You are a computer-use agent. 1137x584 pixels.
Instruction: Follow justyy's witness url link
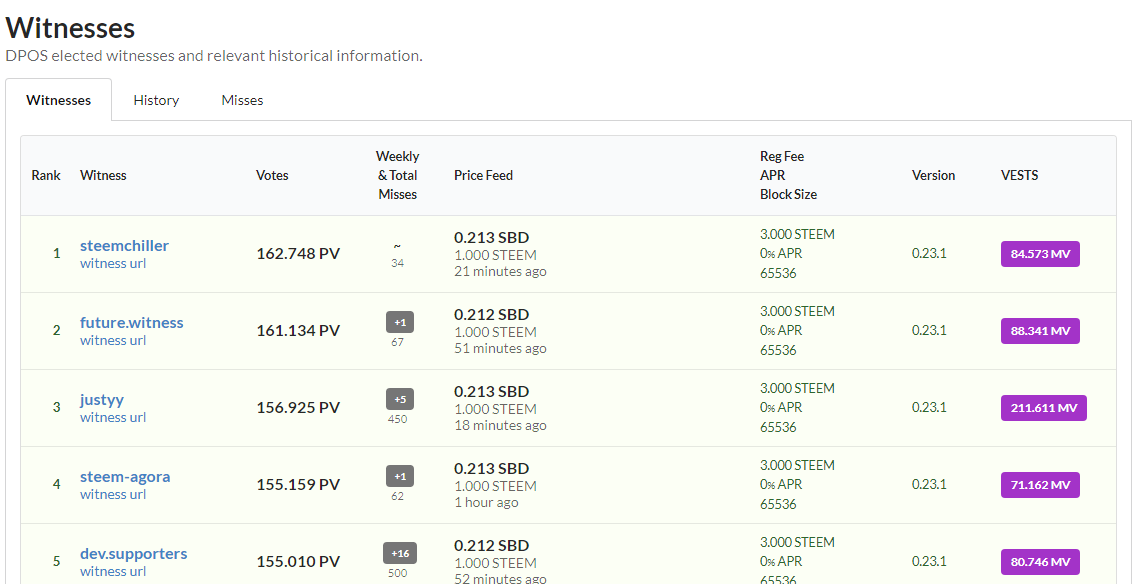(112, 417)
